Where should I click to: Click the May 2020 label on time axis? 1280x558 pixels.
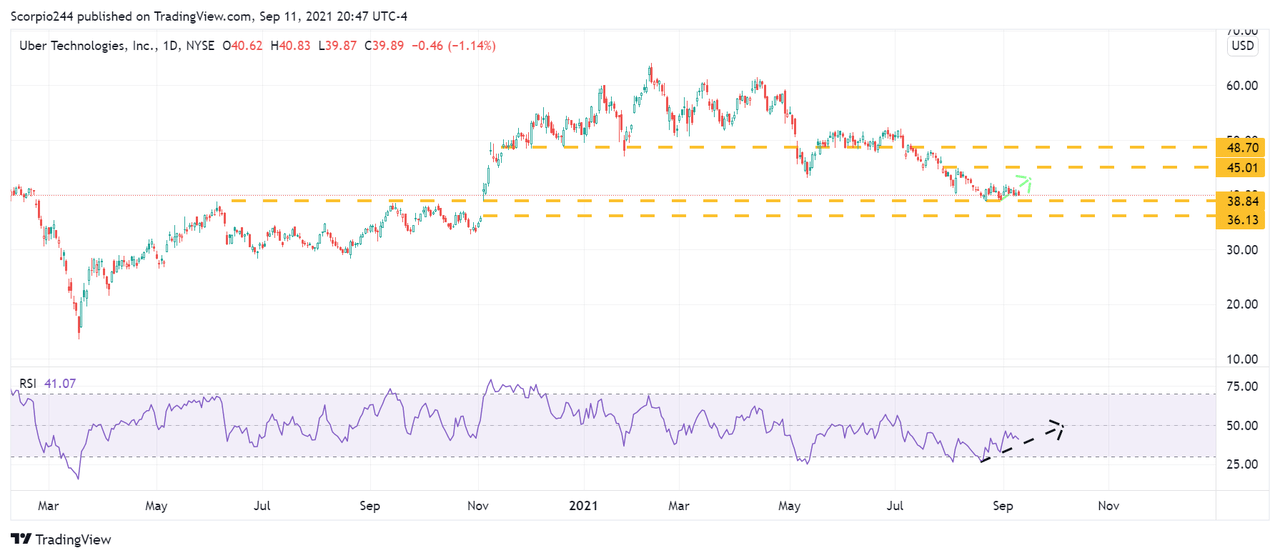156,506
